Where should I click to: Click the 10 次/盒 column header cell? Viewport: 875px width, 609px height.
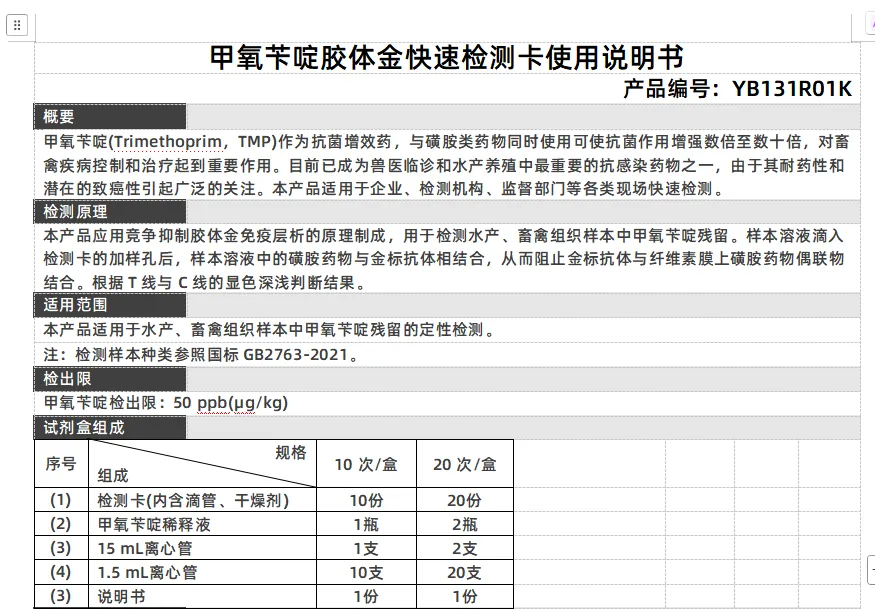[367, 463]
